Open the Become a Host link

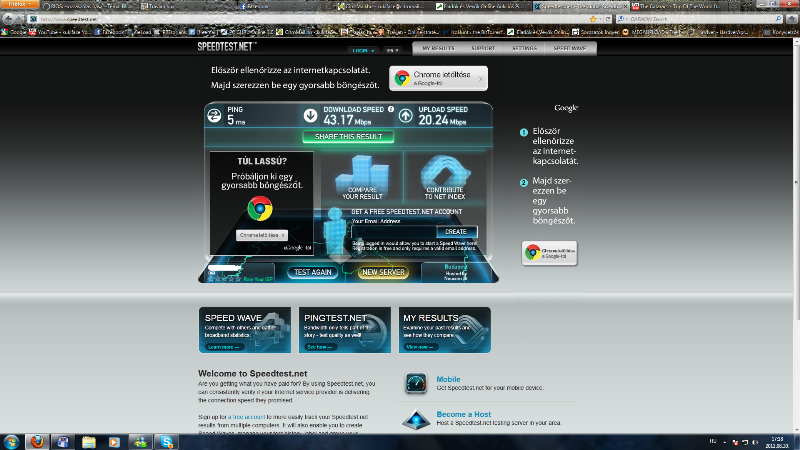pyautogui.click(x=463, y=414)
